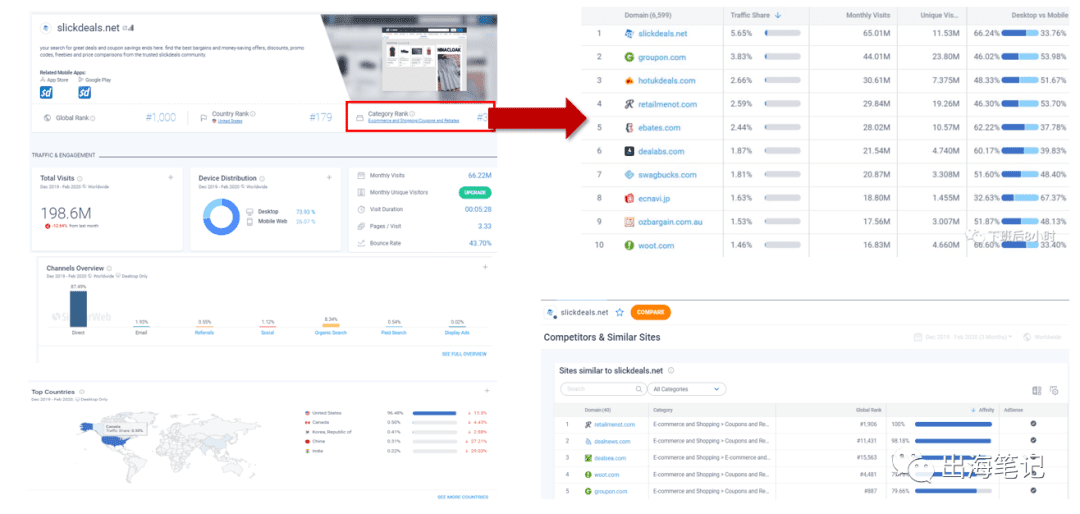Click the device distribution donut chart
This screenshot has width=1080, height=514.
coord(221,217)
